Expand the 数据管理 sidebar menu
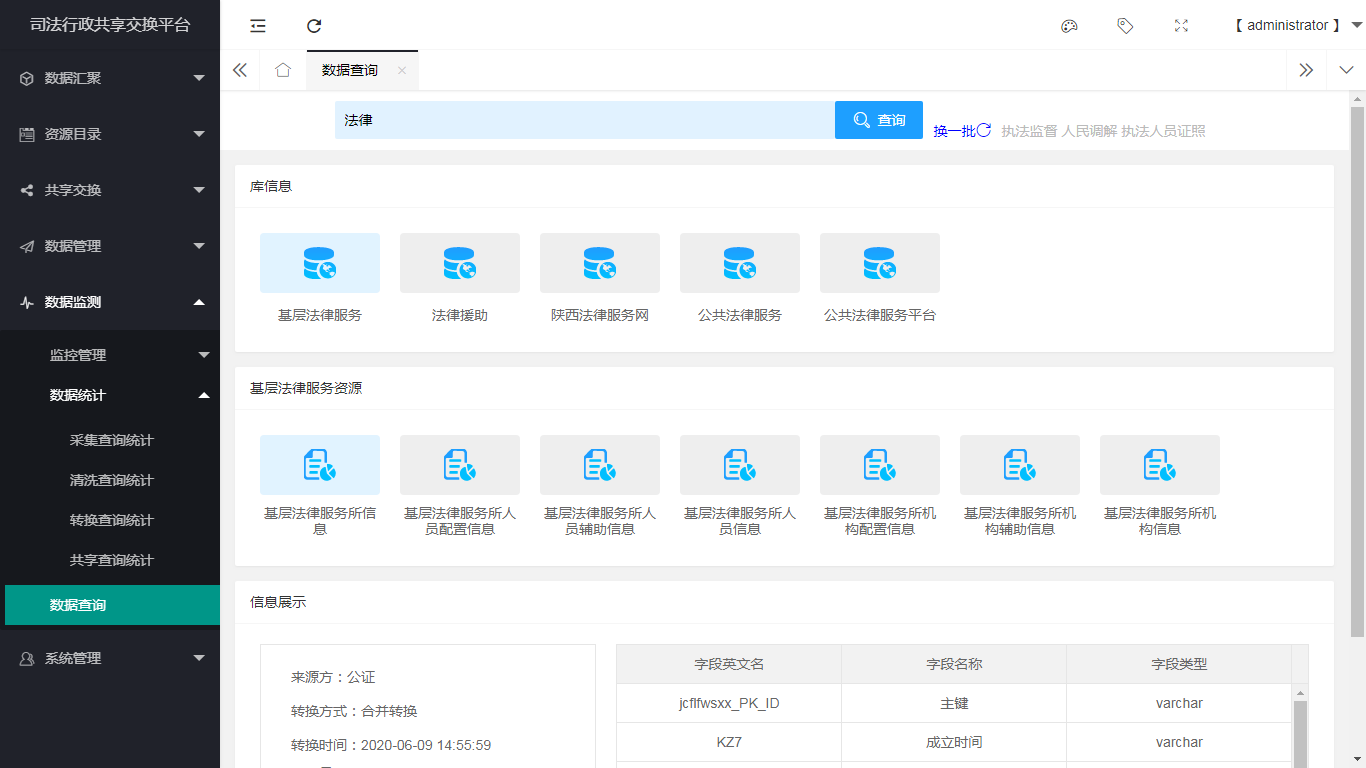This screenshot has height=768, width=1366. (110, 246)
